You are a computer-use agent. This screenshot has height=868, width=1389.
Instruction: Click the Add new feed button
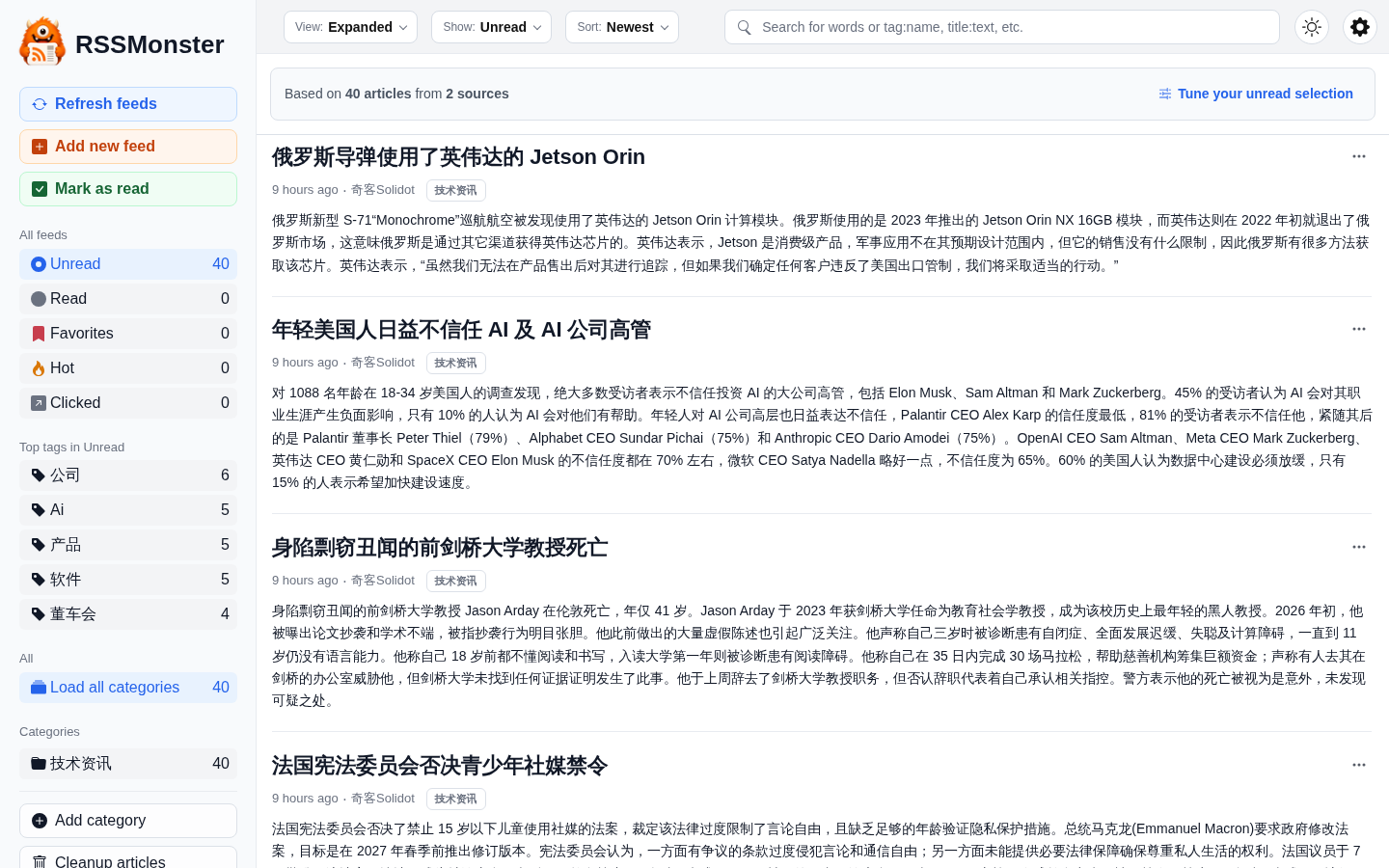coord(128,147)
